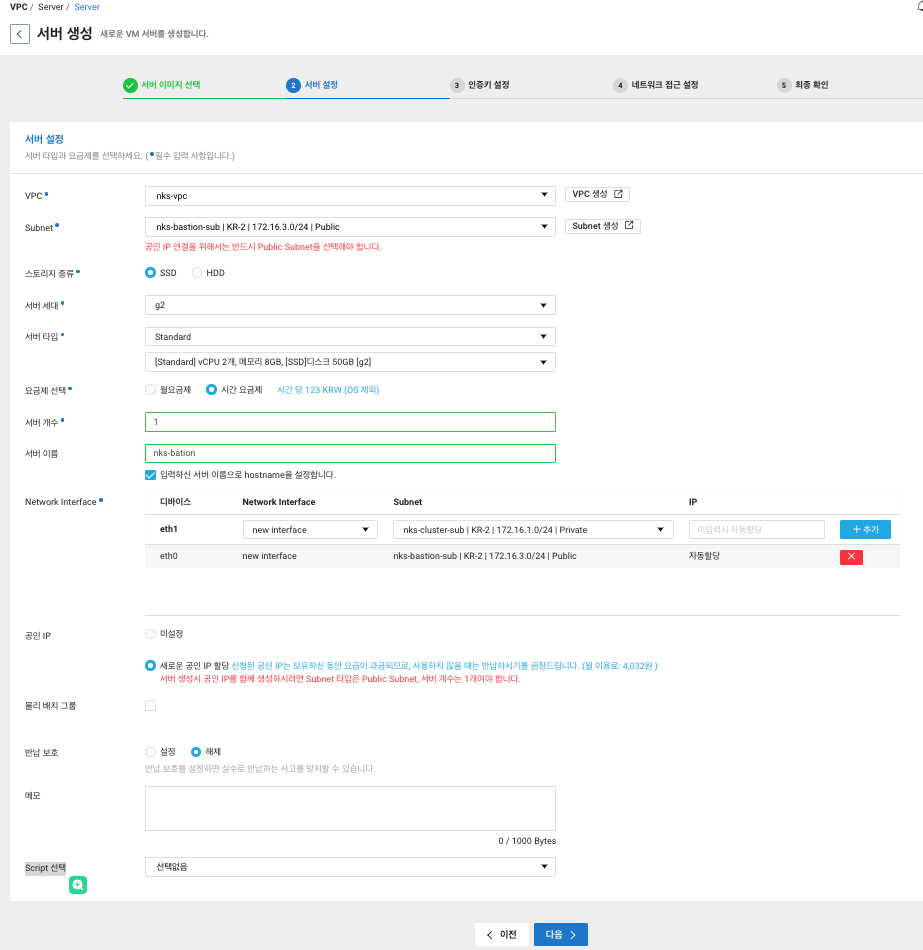Toggle hostname setting checkbox
Image resolution: width=923 pixels, height=950 pixels.
150,475
